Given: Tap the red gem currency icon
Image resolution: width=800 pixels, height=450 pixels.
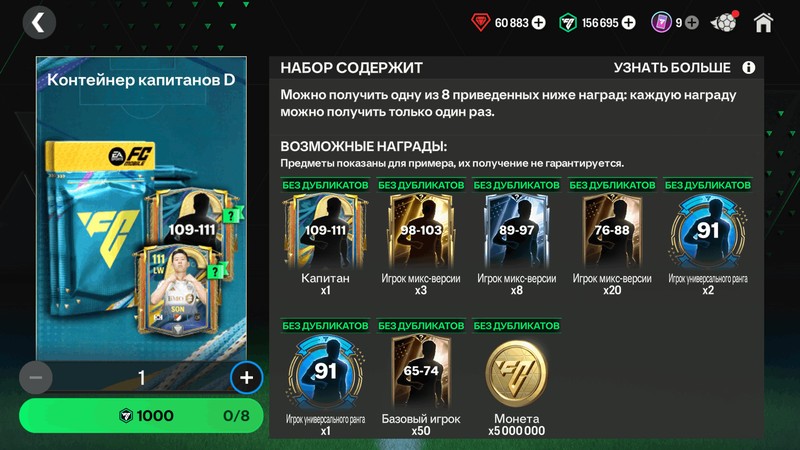Looking at the screenshot, I should pos(480,22).
